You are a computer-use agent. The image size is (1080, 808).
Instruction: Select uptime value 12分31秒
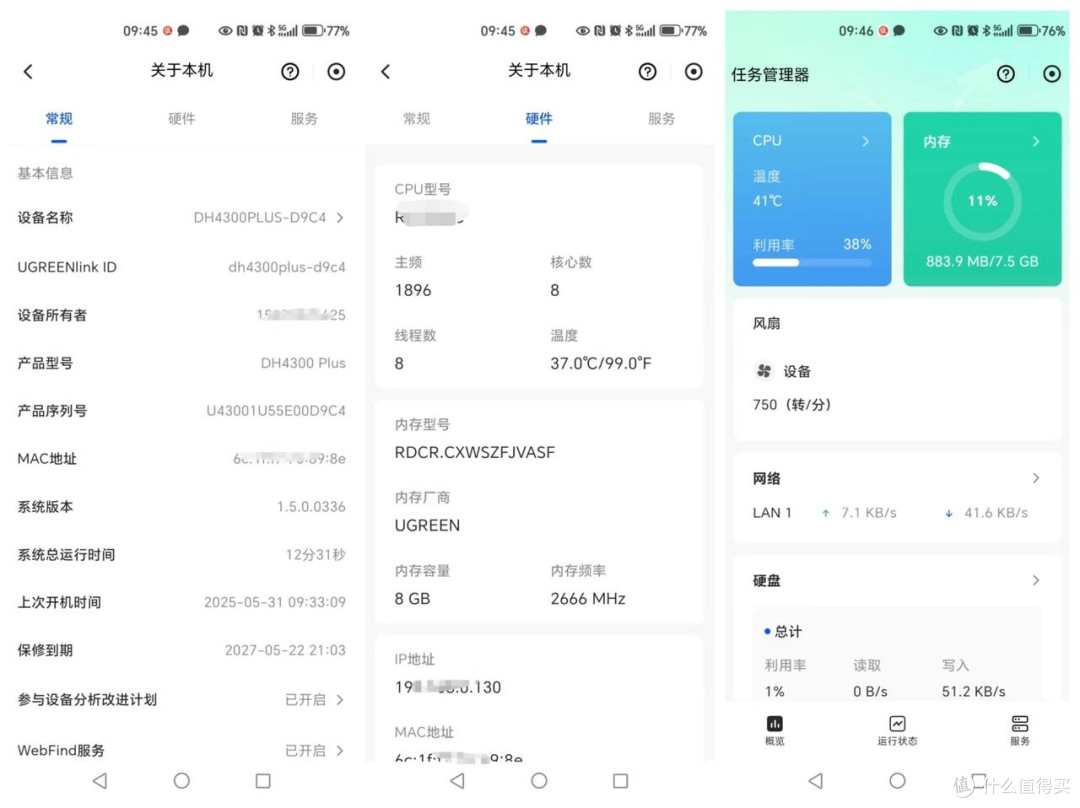click(x=315, y=555)
